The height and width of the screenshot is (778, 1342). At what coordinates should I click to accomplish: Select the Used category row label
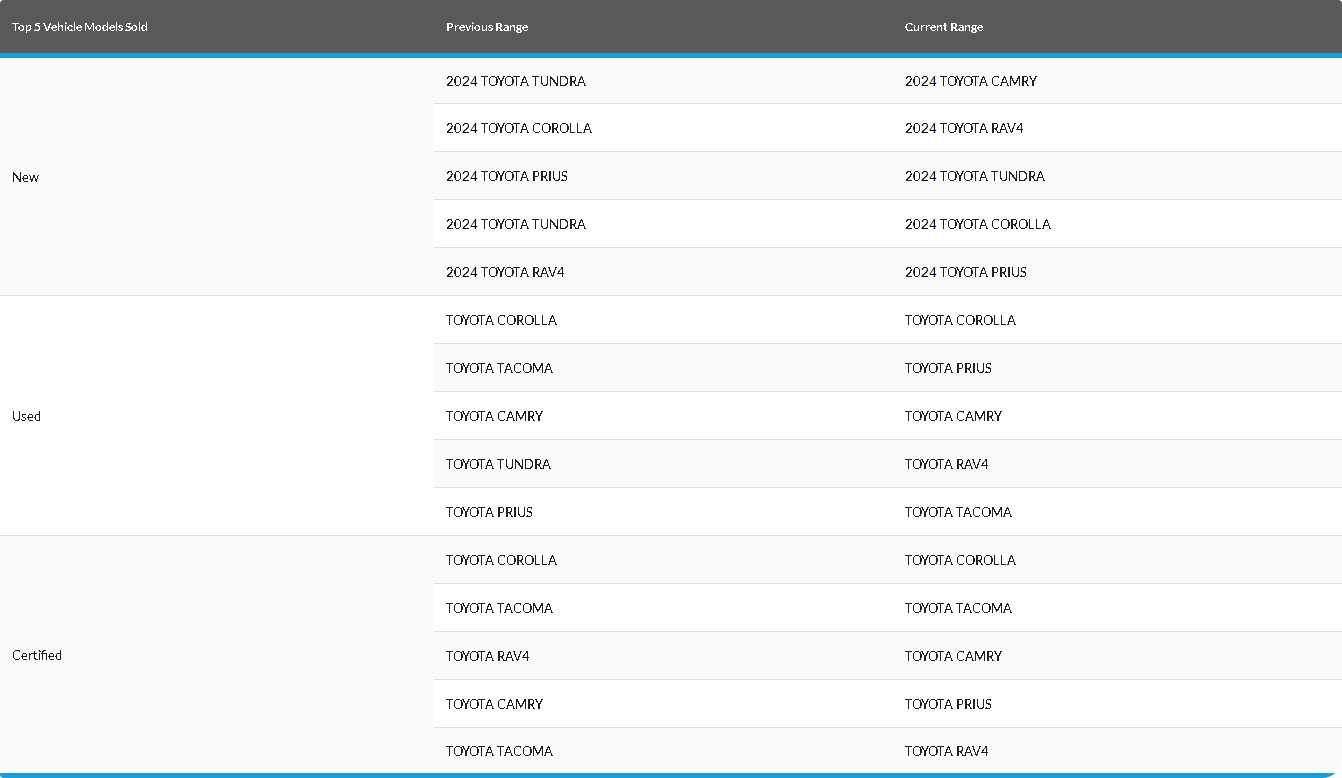[x=27, y=416]
